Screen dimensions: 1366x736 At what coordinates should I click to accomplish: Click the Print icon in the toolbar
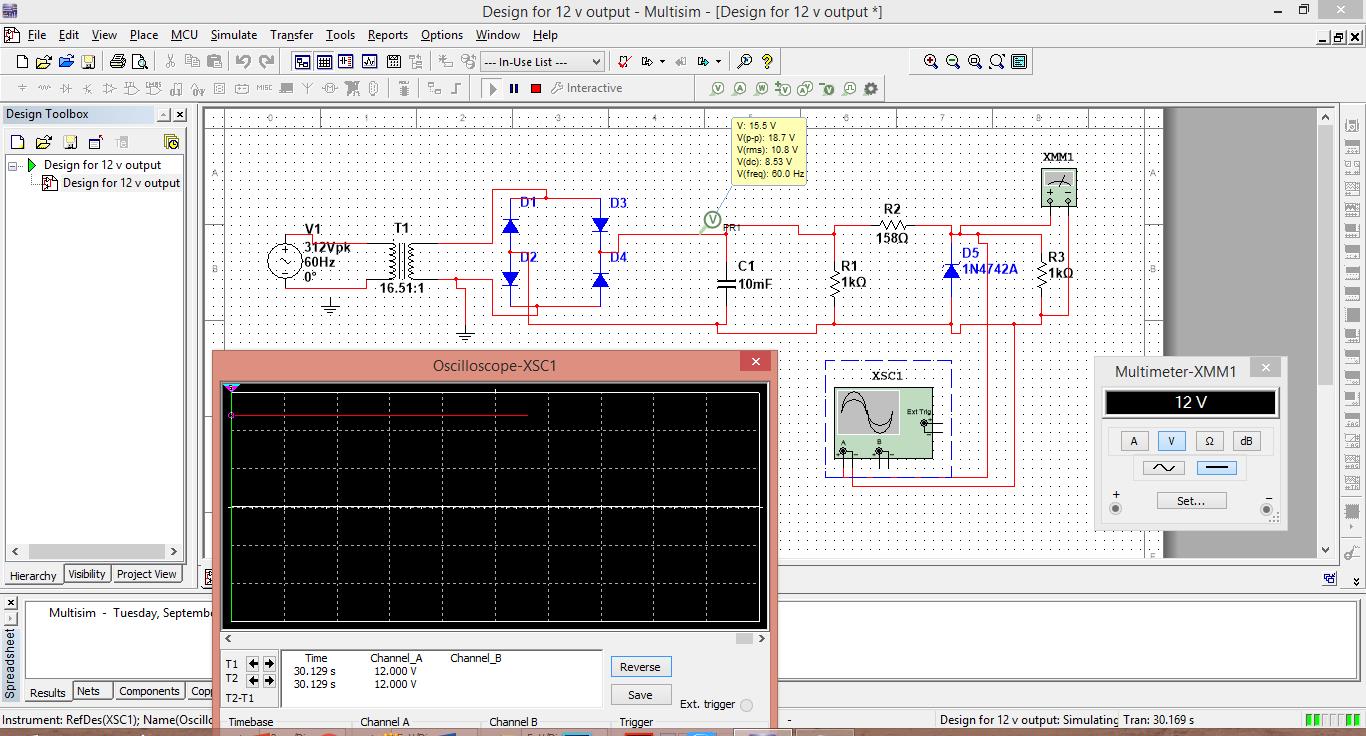(x=117, y=61)
